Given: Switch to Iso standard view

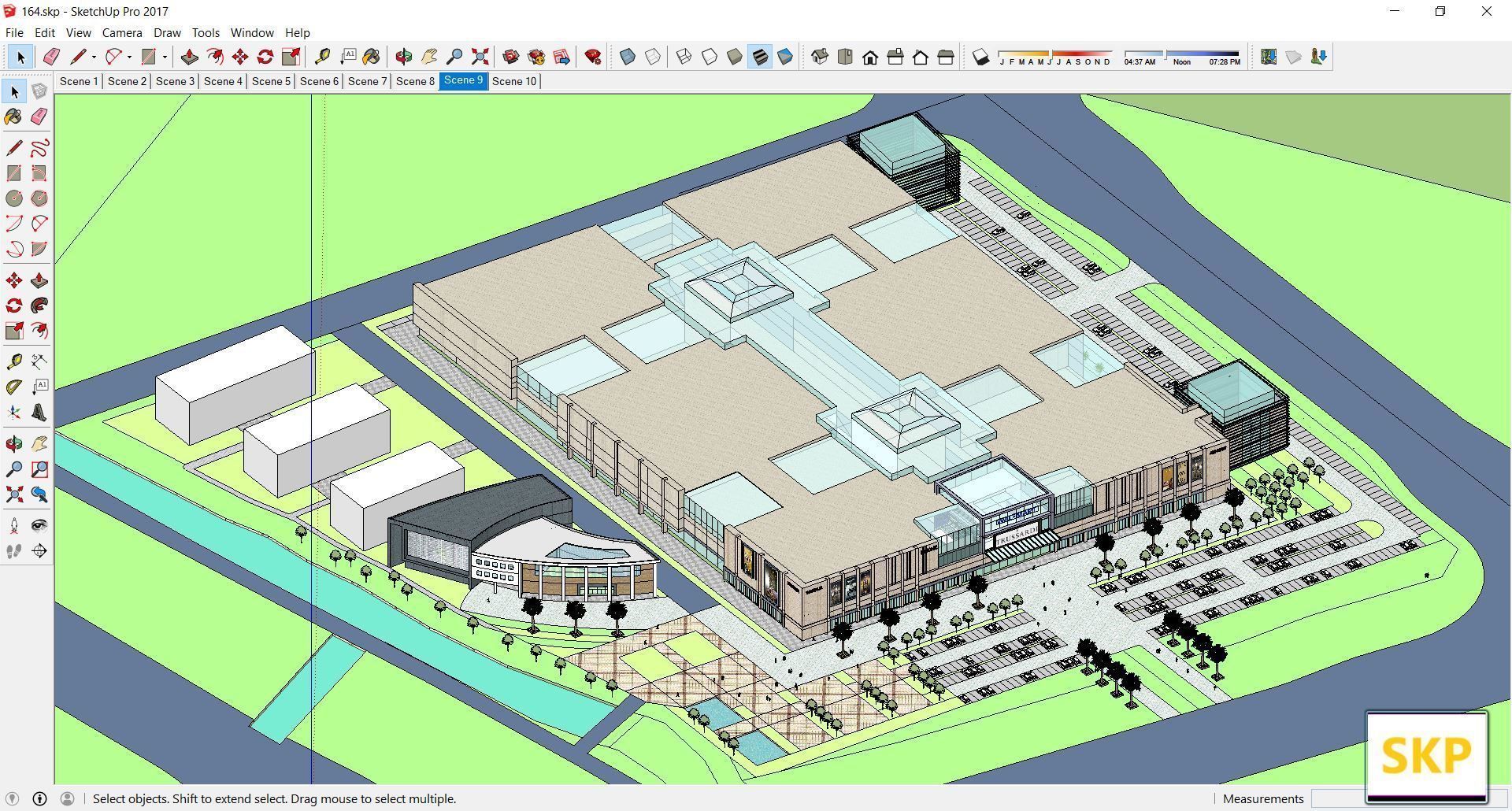Looking at the screenshot, I should tap(820, 57).
